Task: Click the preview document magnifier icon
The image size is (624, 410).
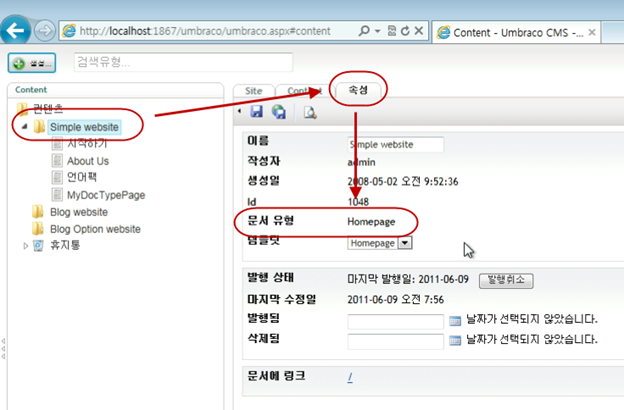Action: tap(310, 113)
